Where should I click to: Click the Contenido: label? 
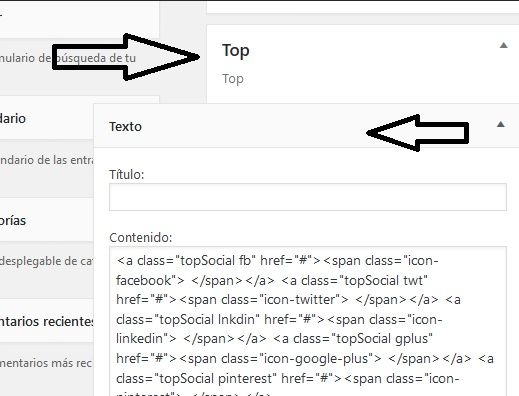point(141,237)
